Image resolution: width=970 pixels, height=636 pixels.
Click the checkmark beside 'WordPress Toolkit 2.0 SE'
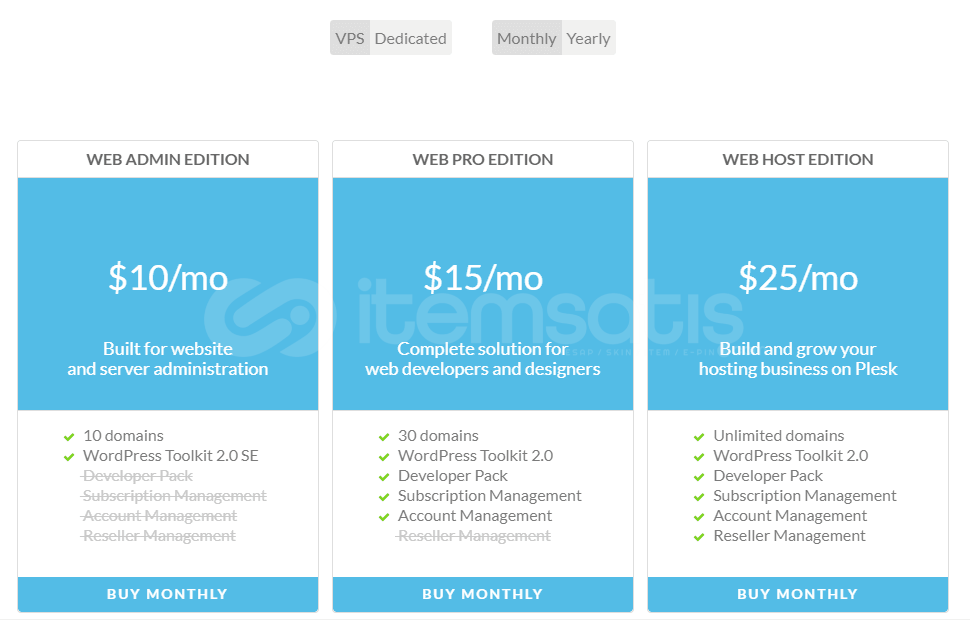pyautogui.click(x=69, y=457)
